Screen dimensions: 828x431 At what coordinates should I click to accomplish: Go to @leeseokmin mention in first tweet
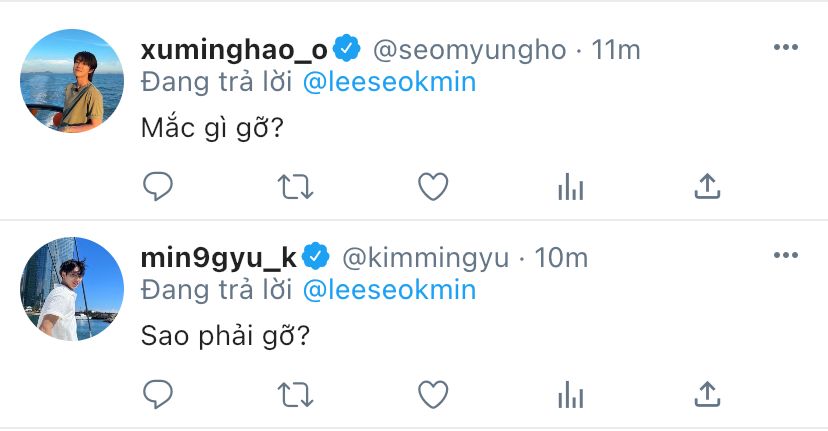point(389,81)
